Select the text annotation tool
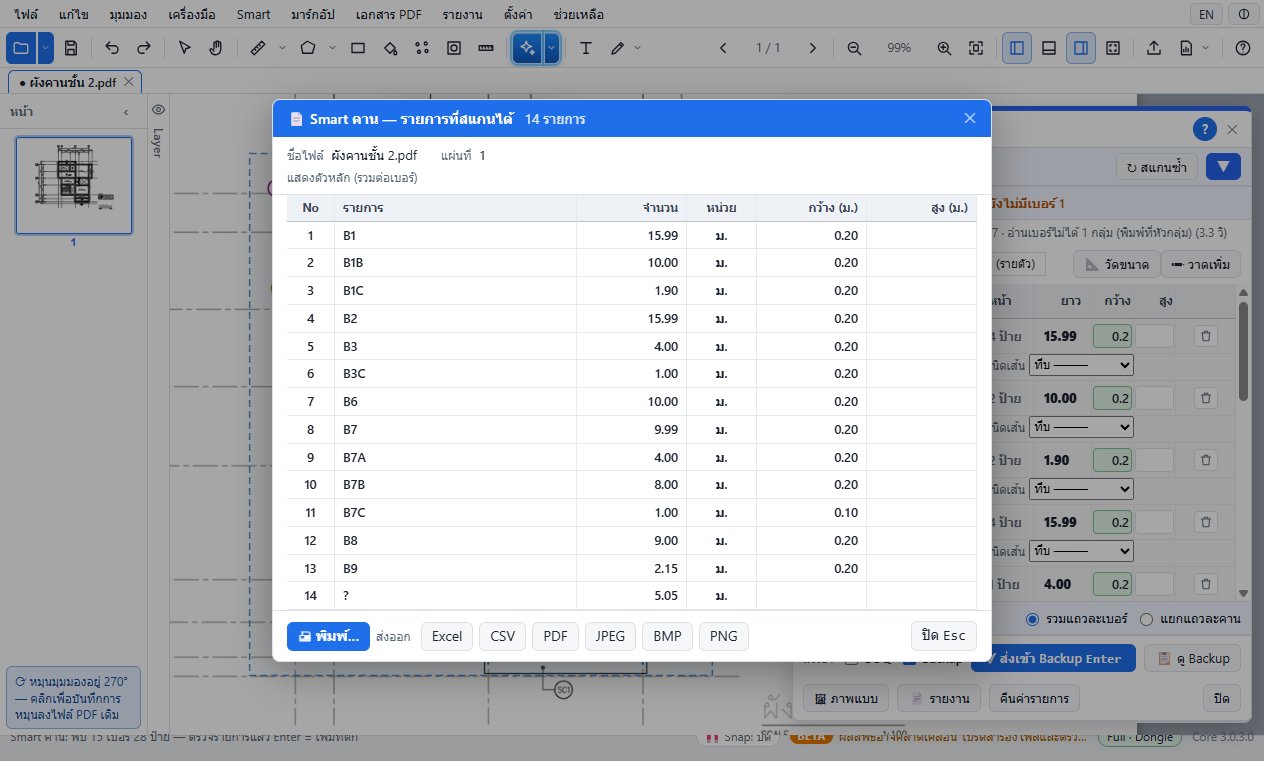1264x761 pixels. pos(586,48)
